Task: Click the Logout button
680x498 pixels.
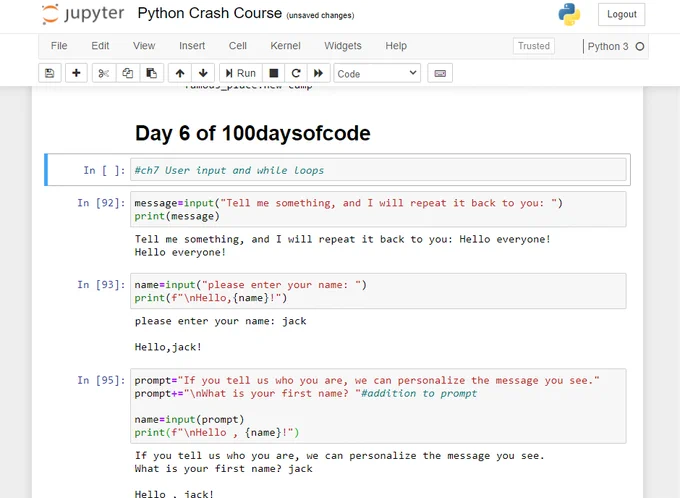Action: click(x=621, y=14)
